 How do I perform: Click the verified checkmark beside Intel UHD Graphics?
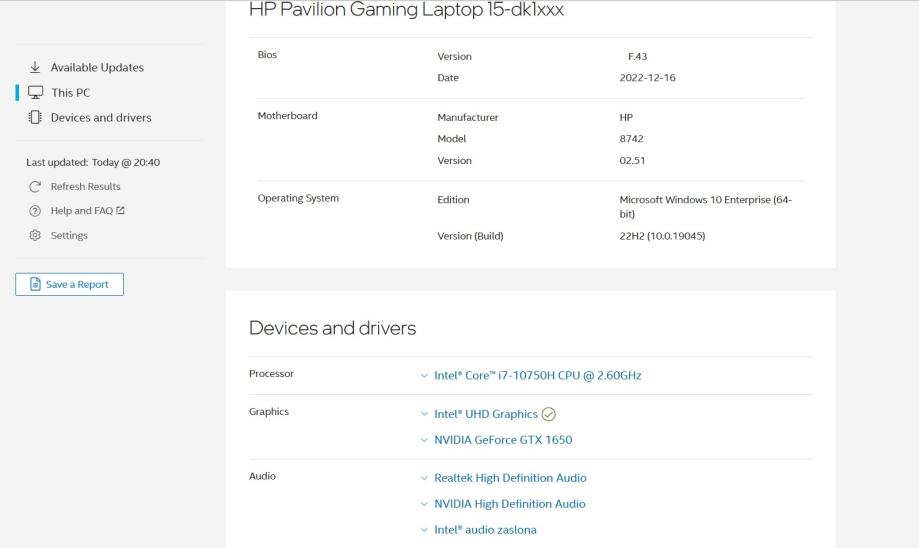click(x=547, y=414)
